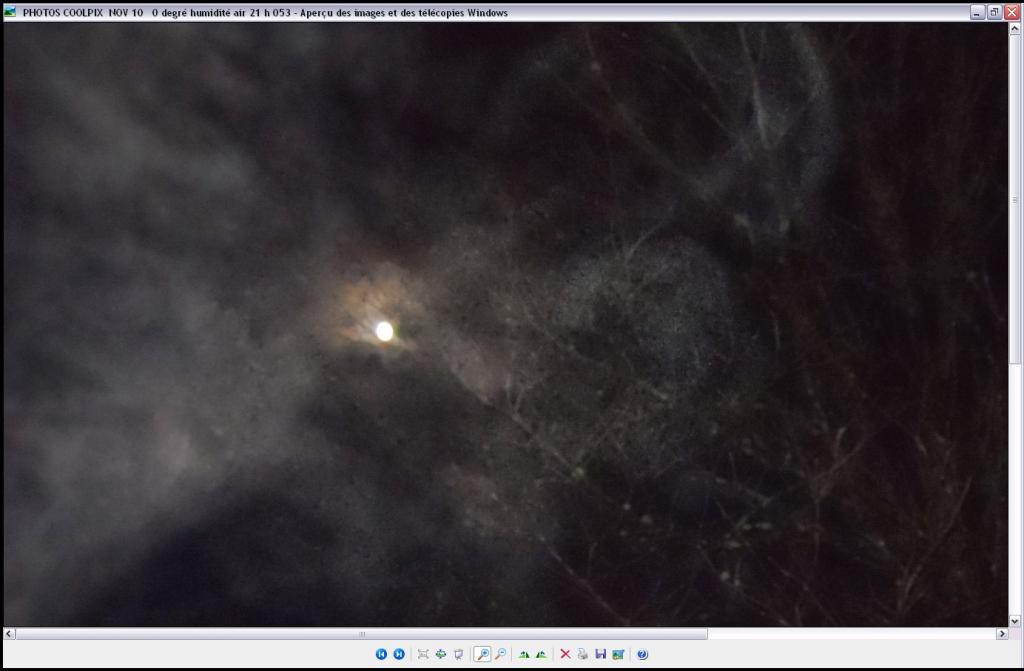This screenshot has width=1024, height=671.
Task: Rotate the image clockwise
Action: click(x=524, y=654)
